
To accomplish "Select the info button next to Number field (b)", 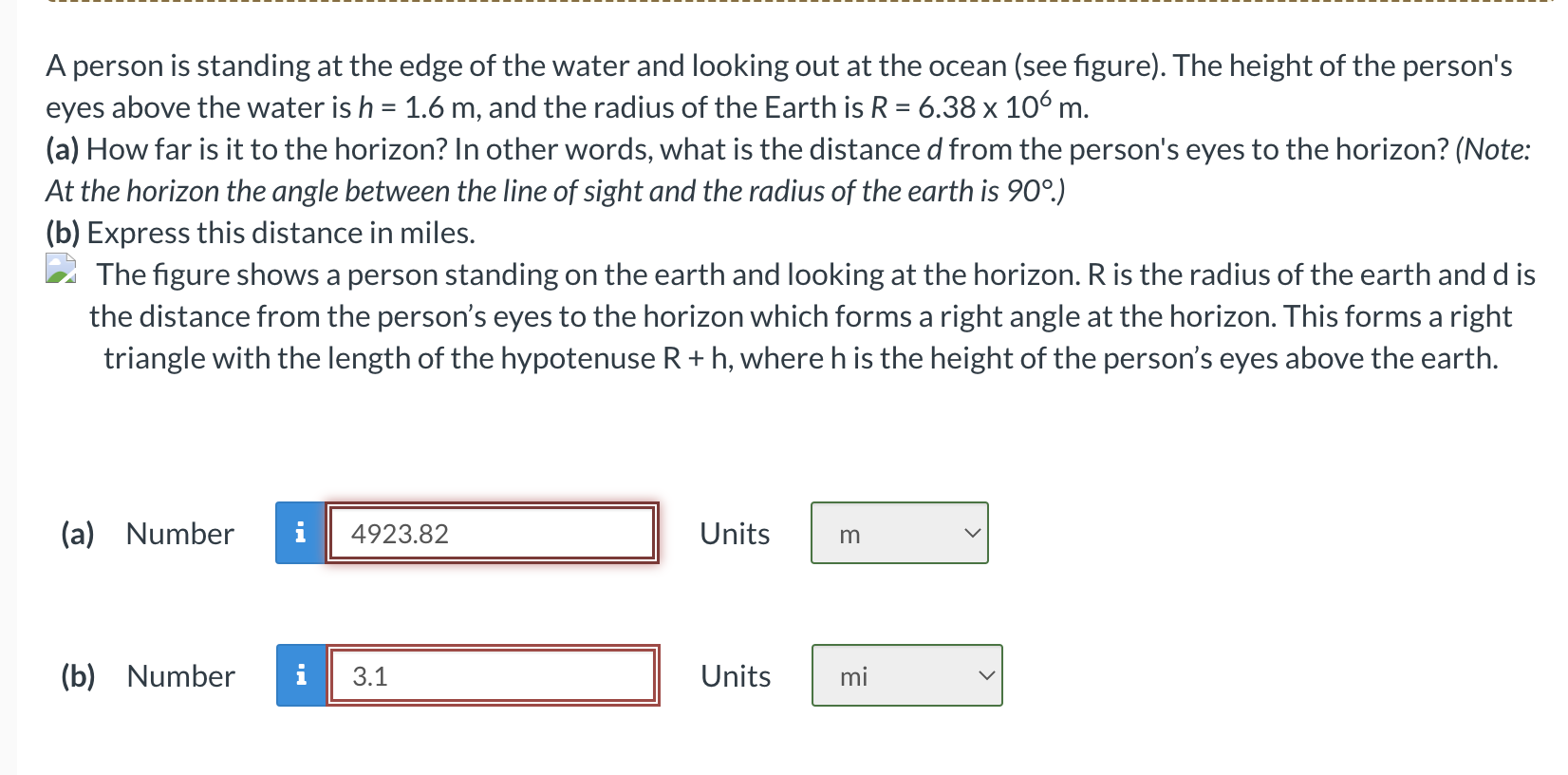I will pyautogui.click(x=303, y=676).
